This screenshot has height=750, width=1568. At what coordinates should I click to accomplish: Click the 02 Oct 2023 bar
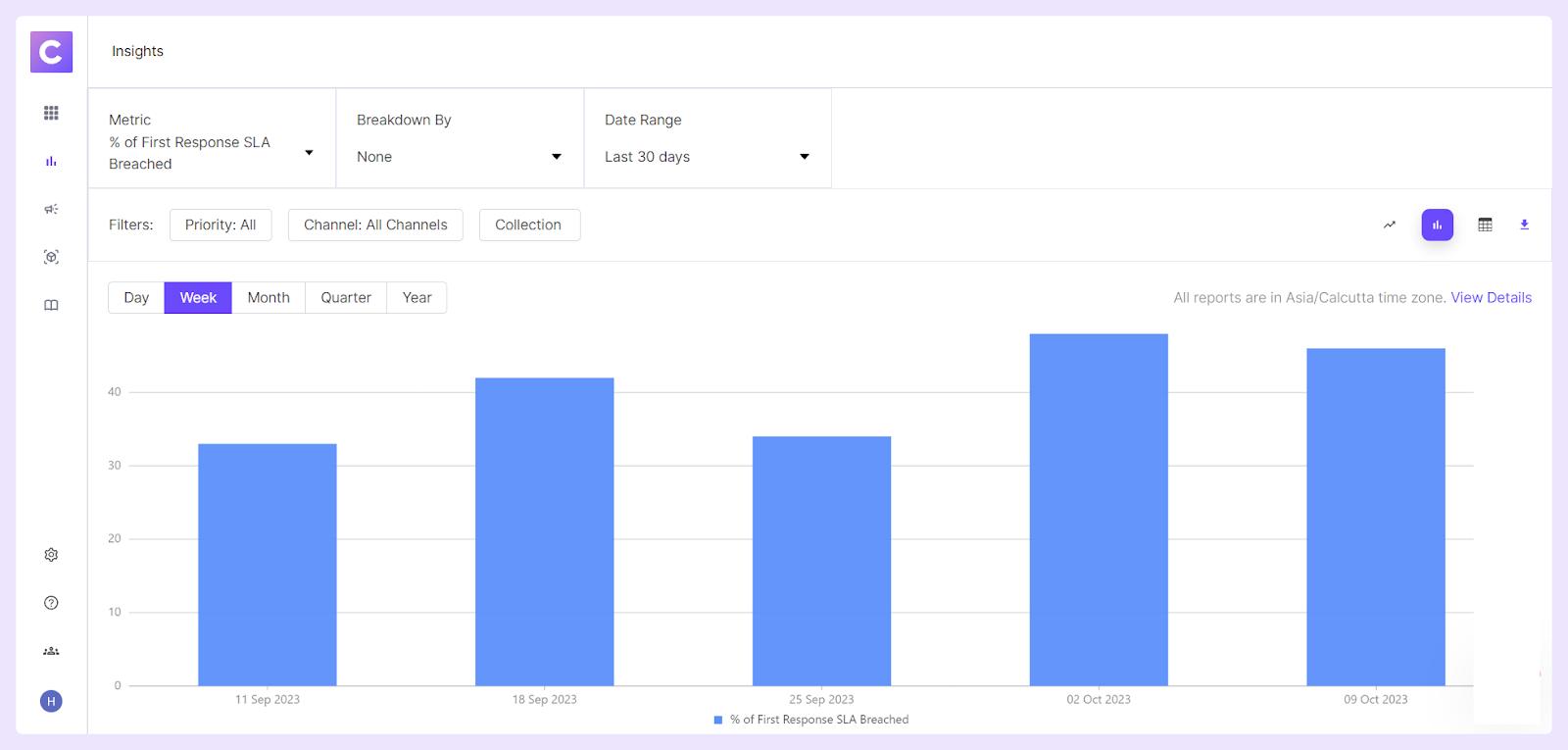[1099, 510]
